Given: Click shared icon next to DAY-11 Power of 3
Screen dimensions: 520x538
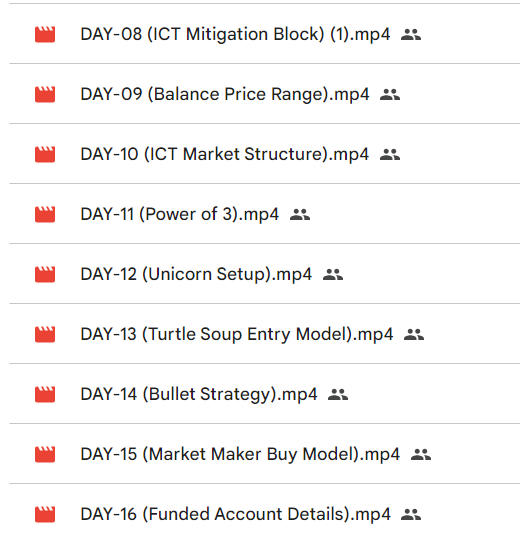Looking at the screenshot, I should [300, 215].
